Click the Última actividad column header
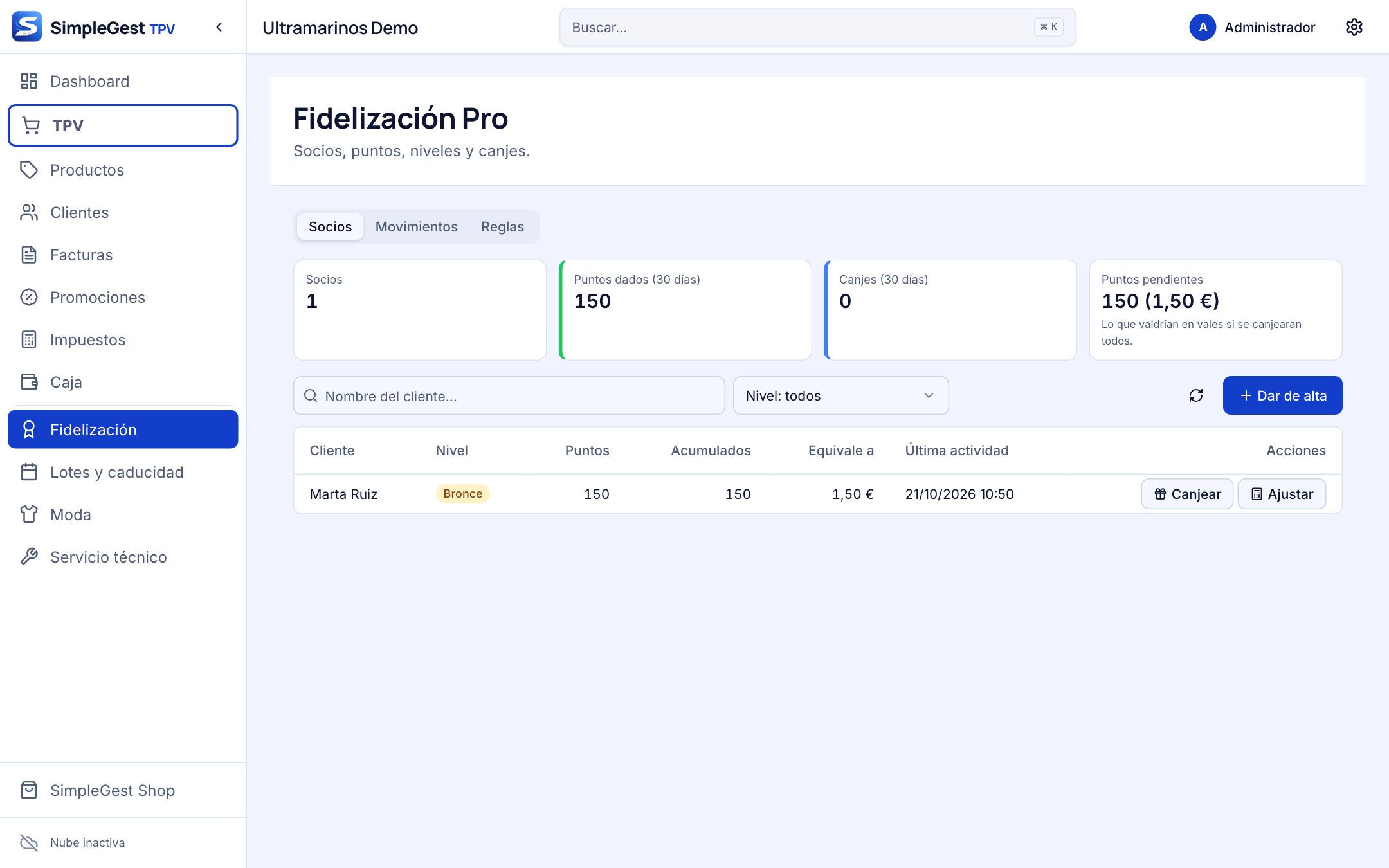 click(957, 450)
